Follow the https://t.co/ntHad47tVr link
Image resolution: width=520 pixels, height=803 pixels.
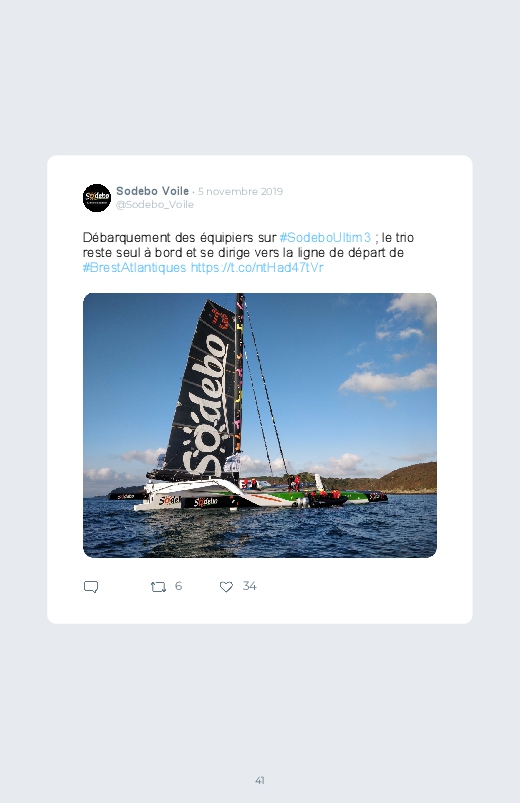pyautogui.click(x=257, y=267)
